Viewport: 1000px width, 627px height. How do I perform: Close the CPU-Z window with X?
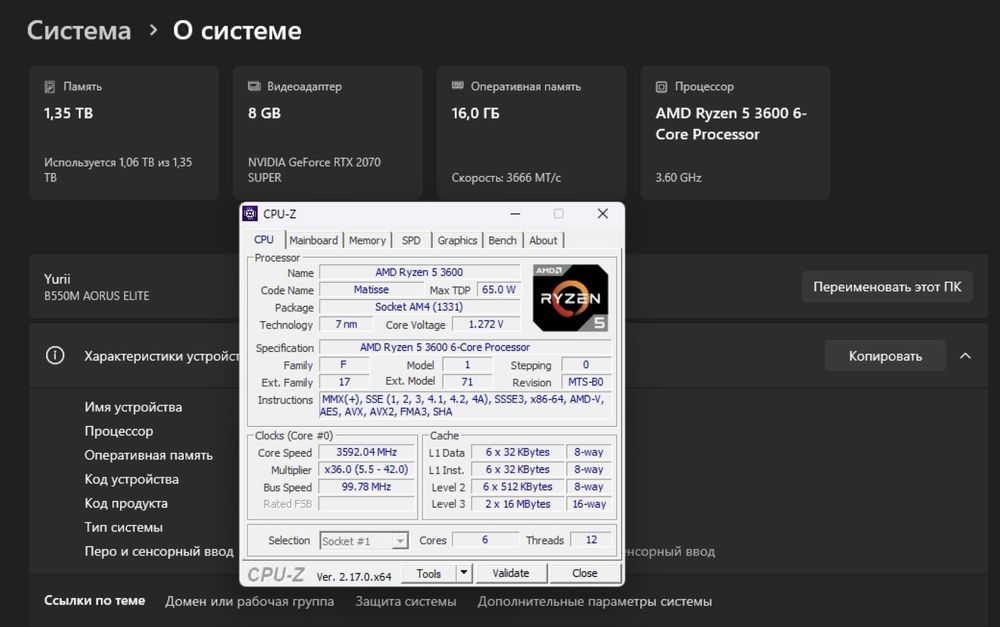pos(602,214)
